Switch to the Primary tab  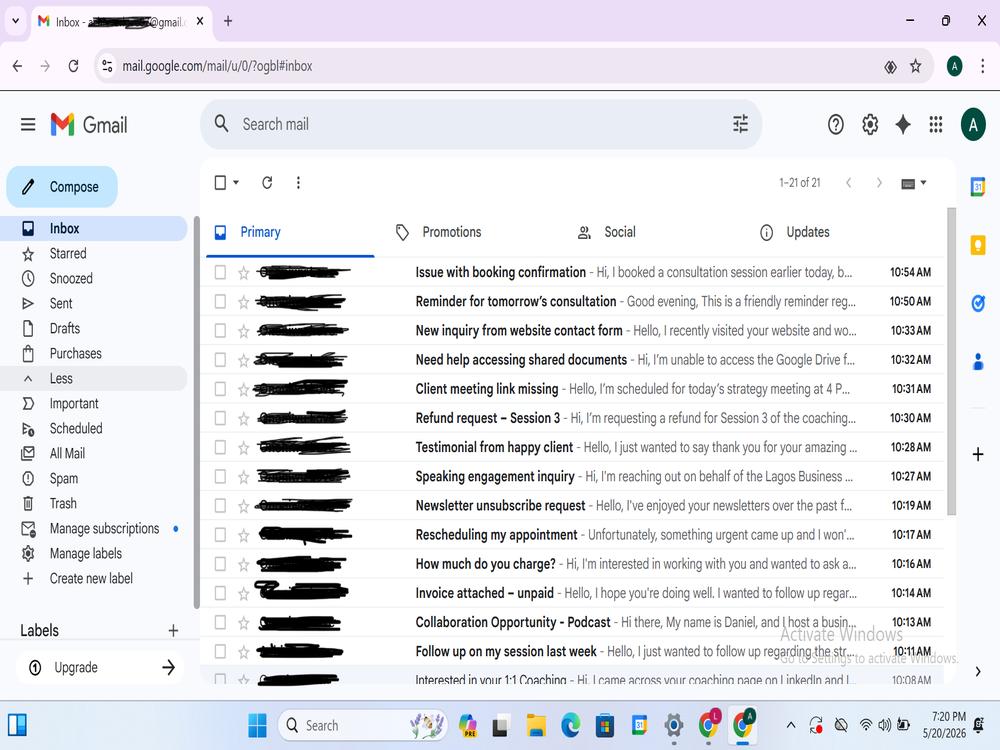(290, 232)
